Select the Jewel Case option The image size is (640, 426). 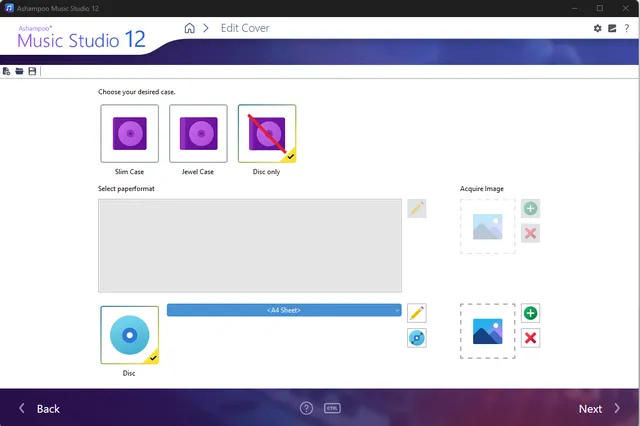pyautogui.click(x=198, y=133)
